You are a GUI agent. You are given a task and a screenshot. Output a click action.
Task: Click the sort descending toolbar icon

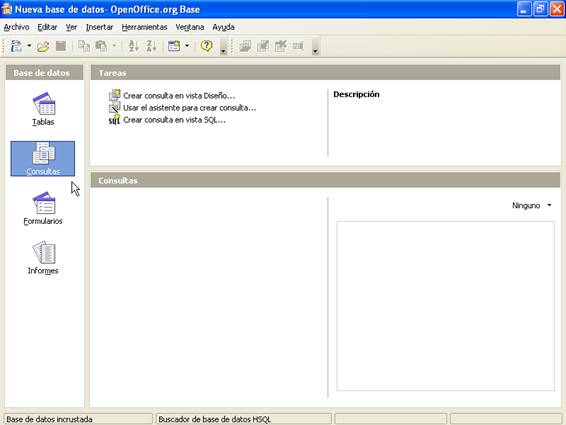click(x=151, y=46)
